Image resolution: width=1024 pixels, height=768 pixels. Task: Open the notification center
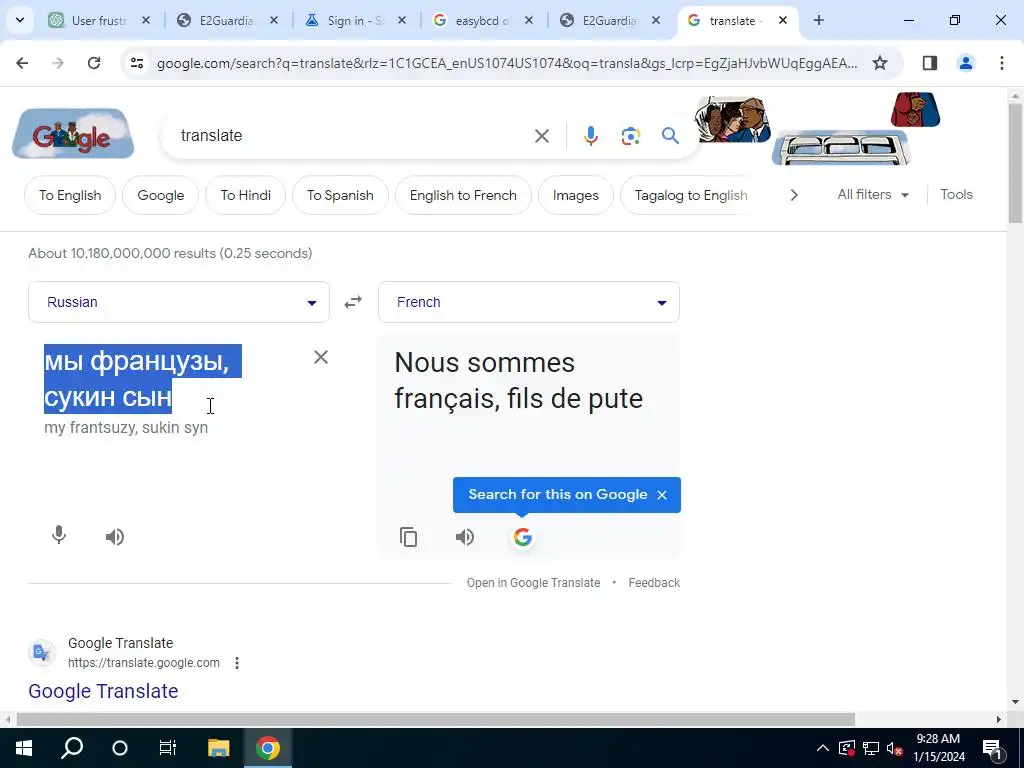click(x=992, y=748)
